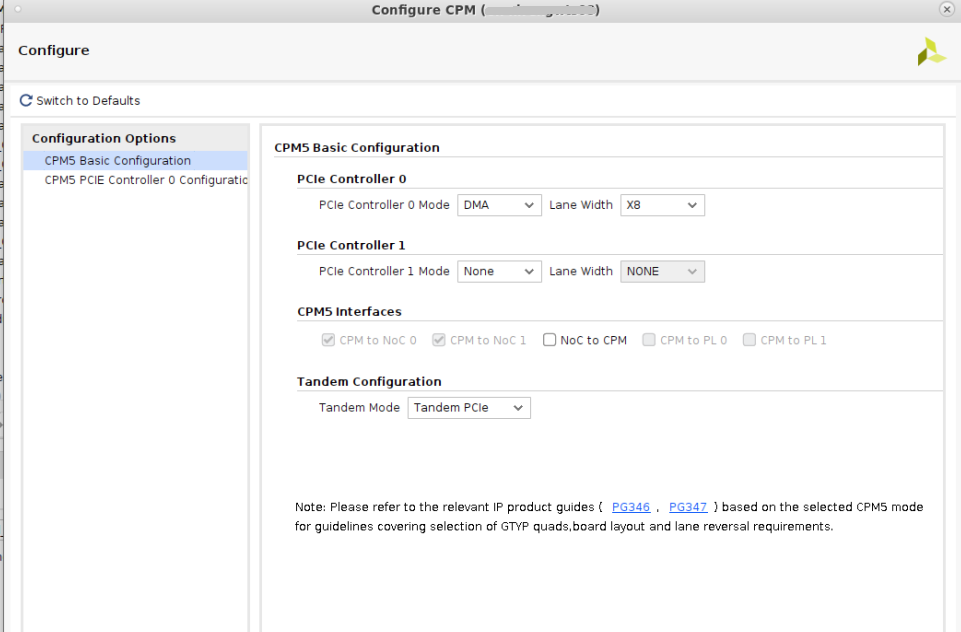Select CPM5 PCIE Controller 0 Configuration item
The height and width of the screenshot is (632, 961).
(x=146, y=181)
